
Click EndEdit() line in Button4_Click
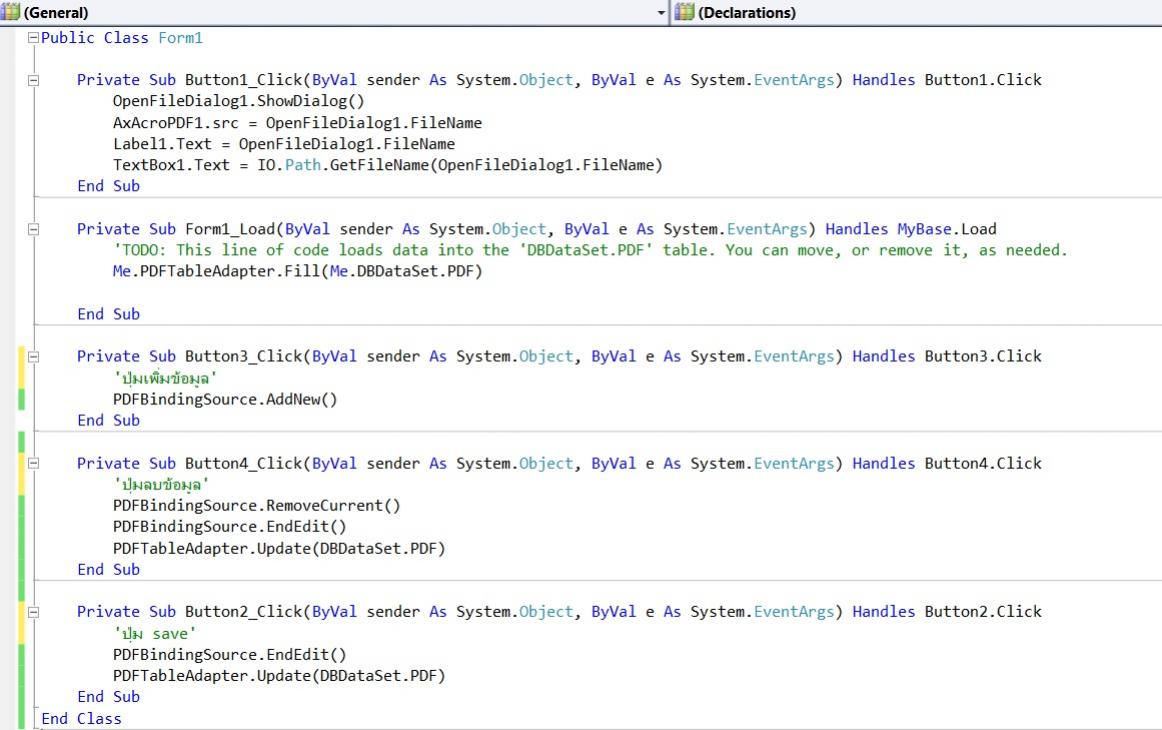point(230,527)
